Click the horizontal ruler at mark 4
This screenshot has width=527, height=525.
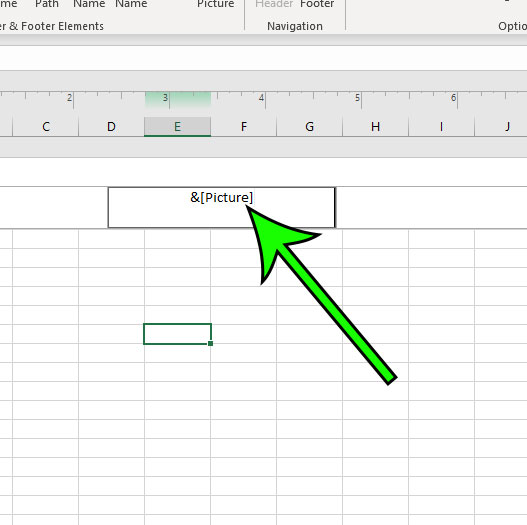(261, 98)
